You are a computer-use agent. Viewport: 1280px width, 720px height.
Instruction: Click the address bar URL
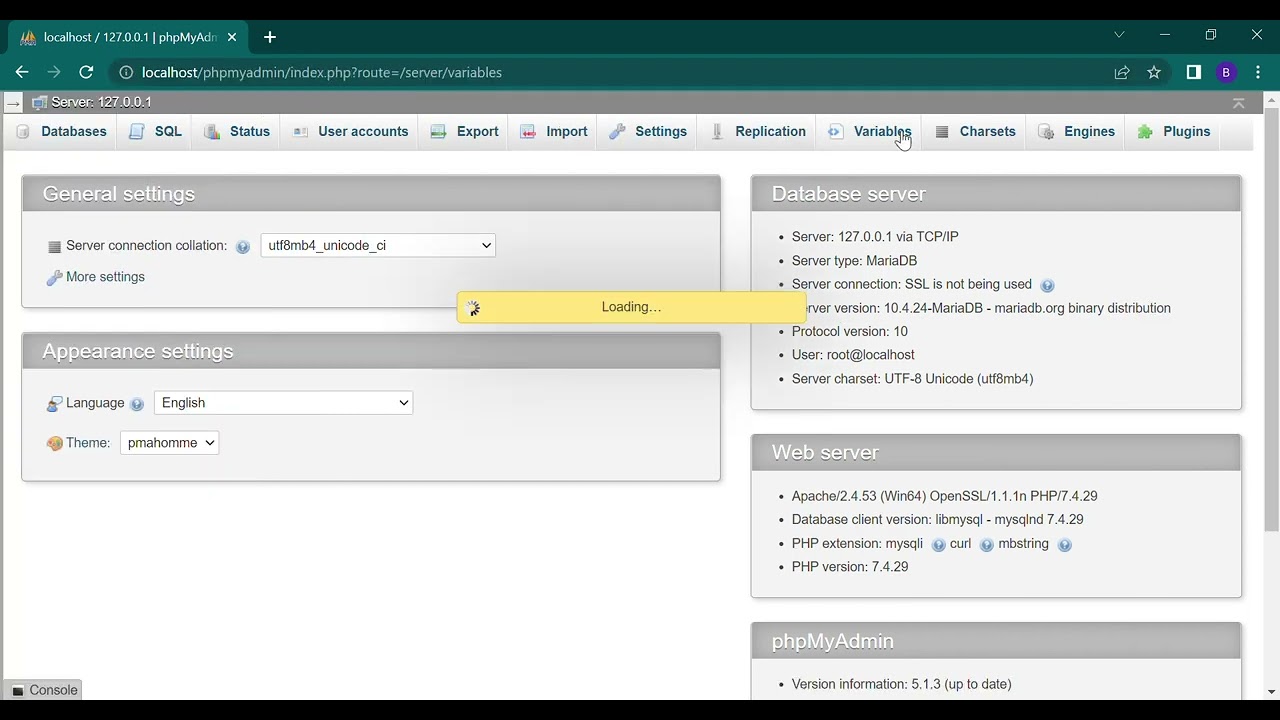[x=322, y=72]
